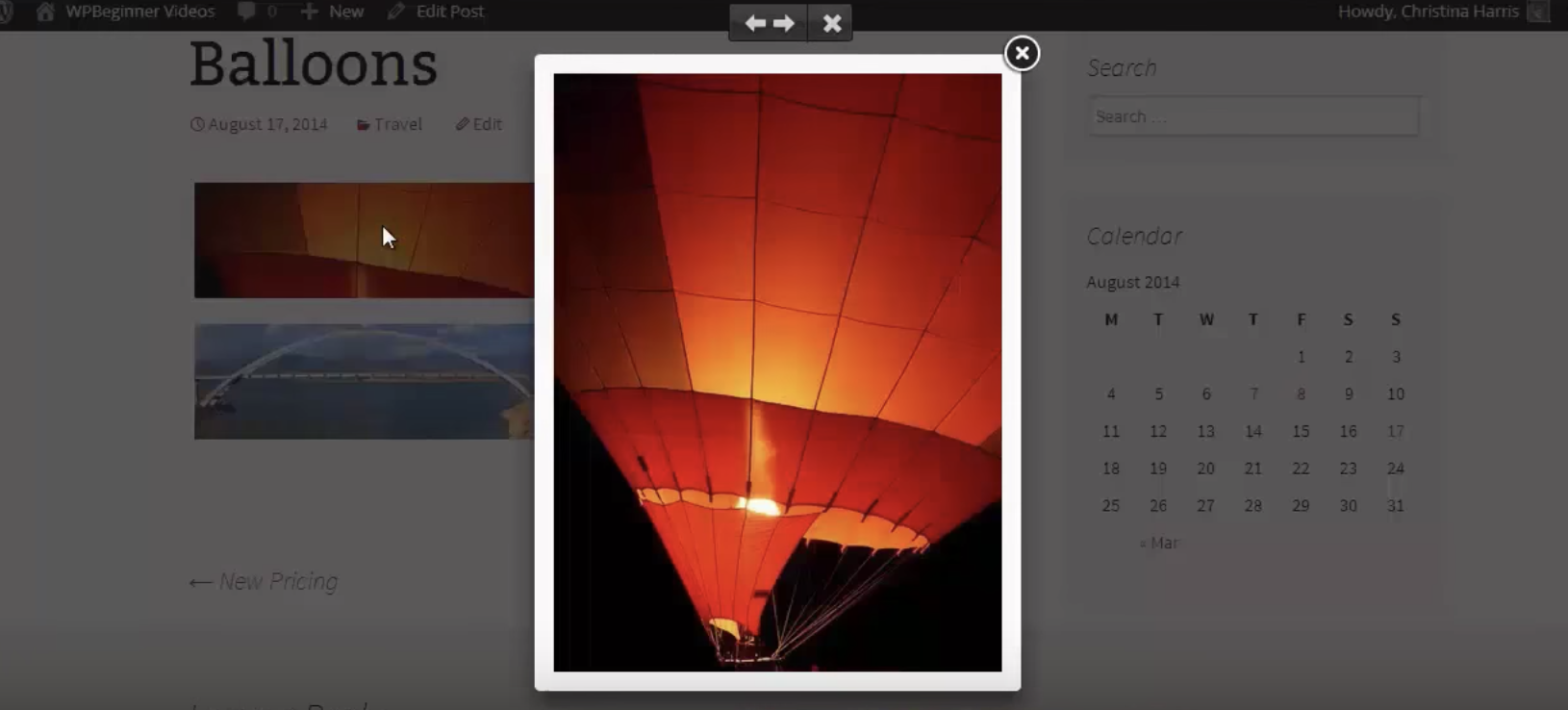Open the August 17, 2014 date link
Viewport: 1568px width, 710px height.
[267, 124]
